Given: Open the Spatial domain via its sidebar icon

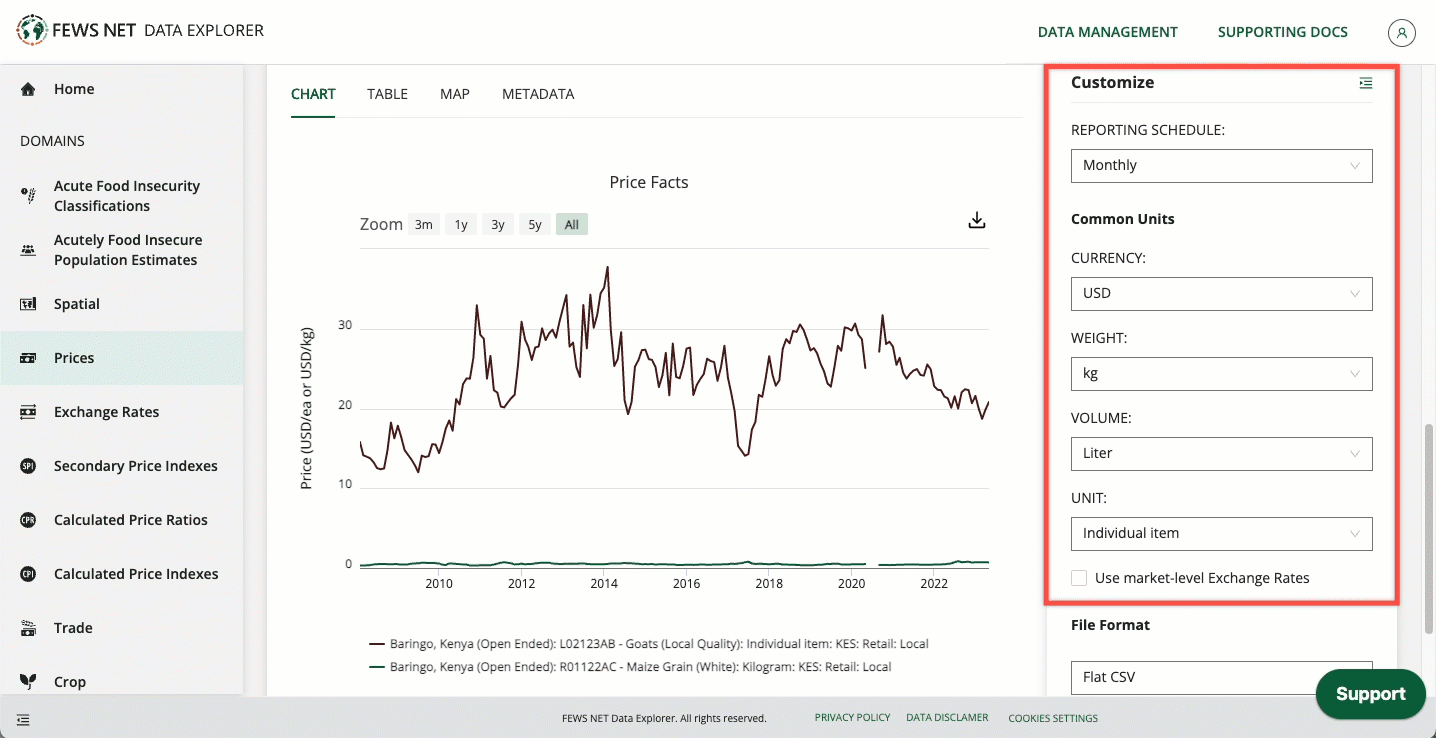Looking at the screenshot, I should (x=26, y=304).
